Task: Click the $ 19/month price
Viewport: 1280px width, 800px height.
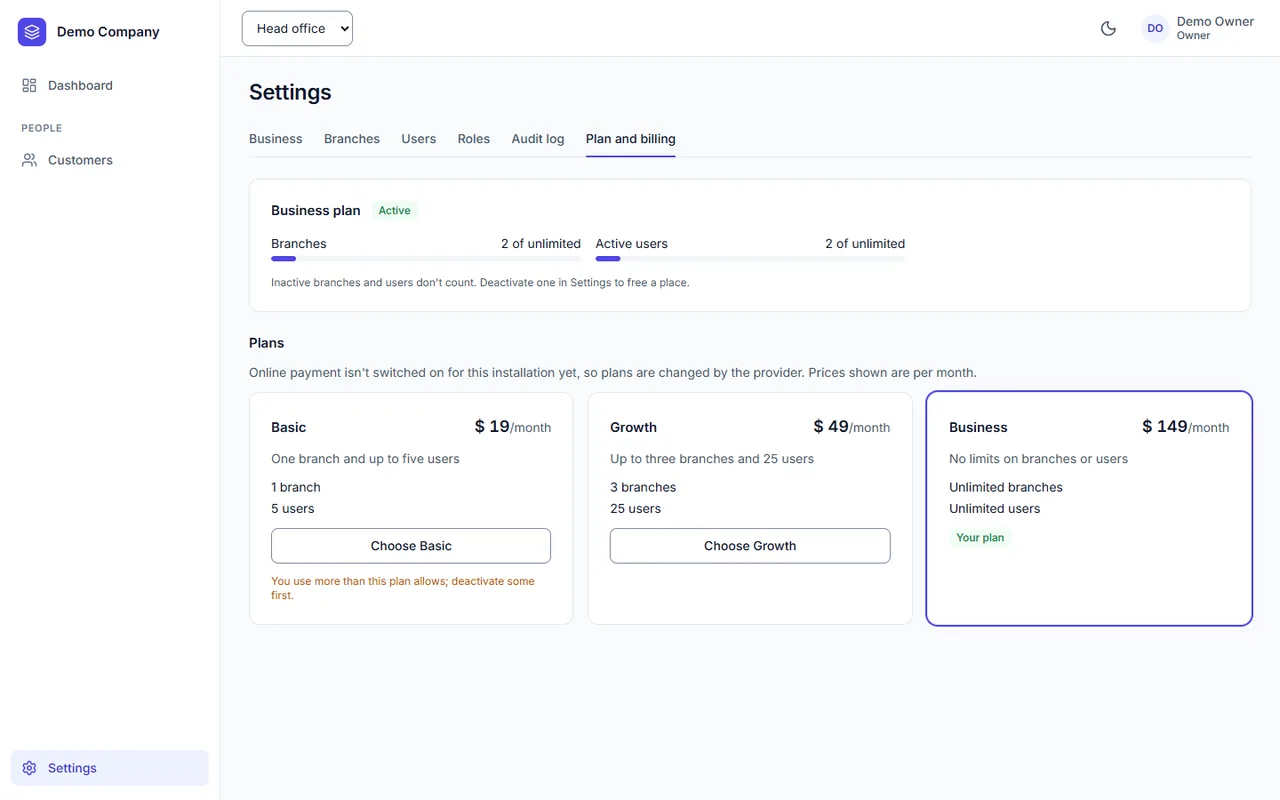Action: [x=513, y=427]
